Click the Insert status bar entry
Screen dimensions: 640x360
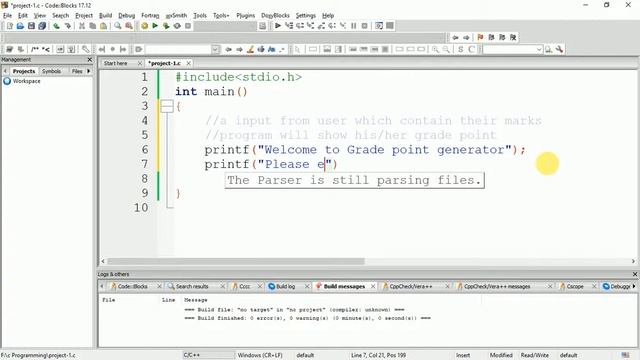(463, 355)
